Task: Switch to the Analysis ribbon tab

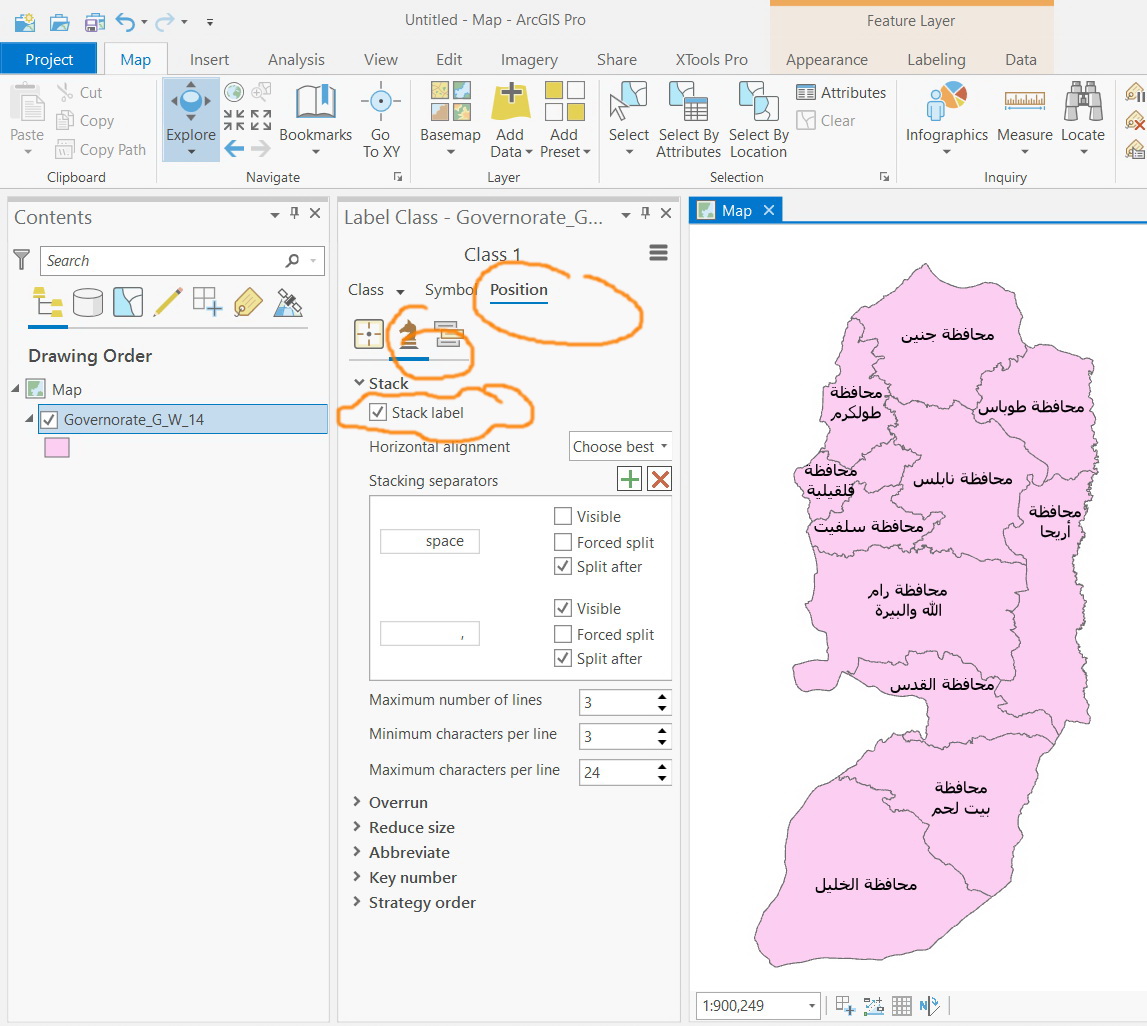Action: click(x=296, y=60)
